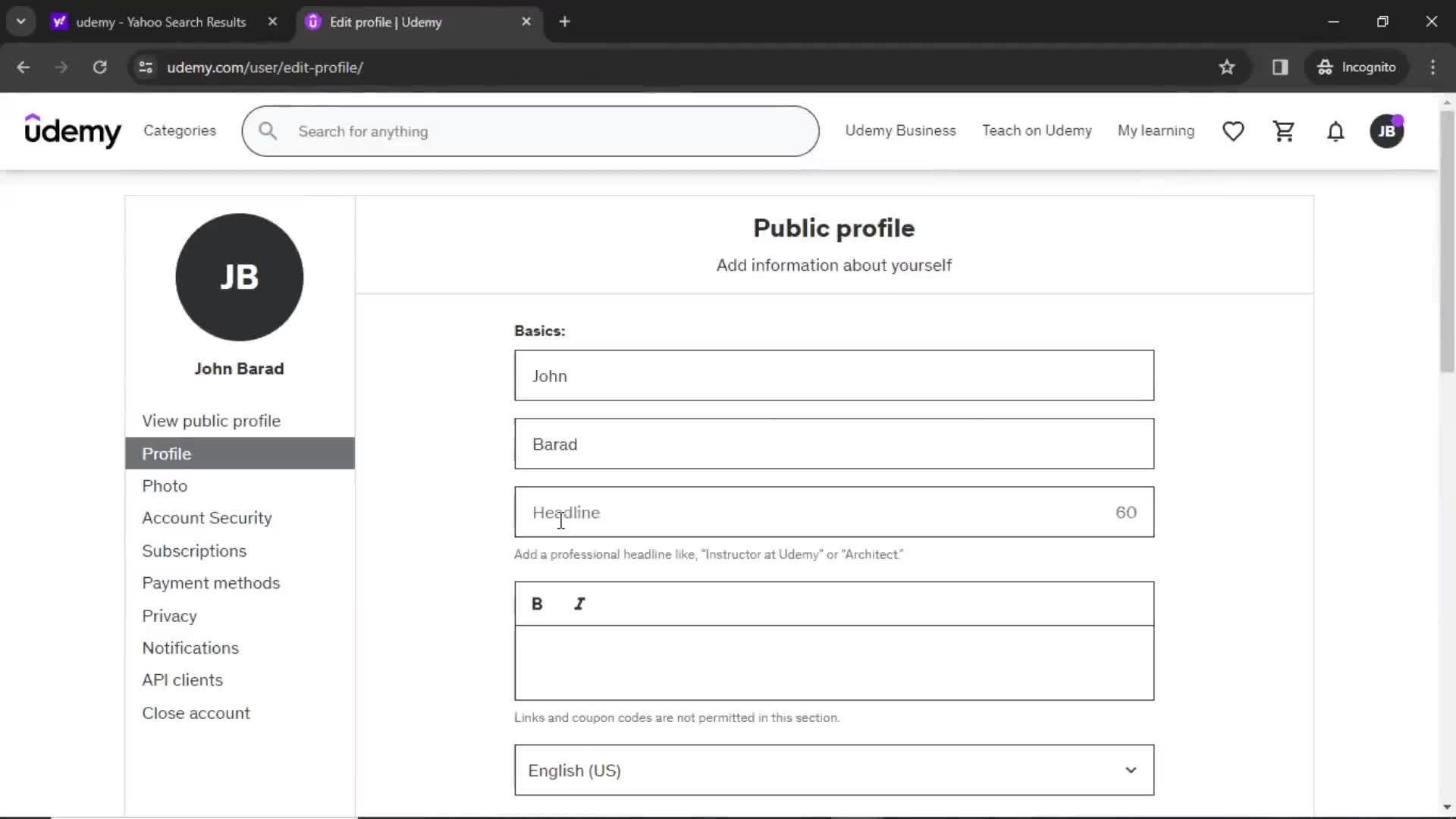Click the Udemy logo icon
This screenshot has height=819, width=1456.
point(73,131)
